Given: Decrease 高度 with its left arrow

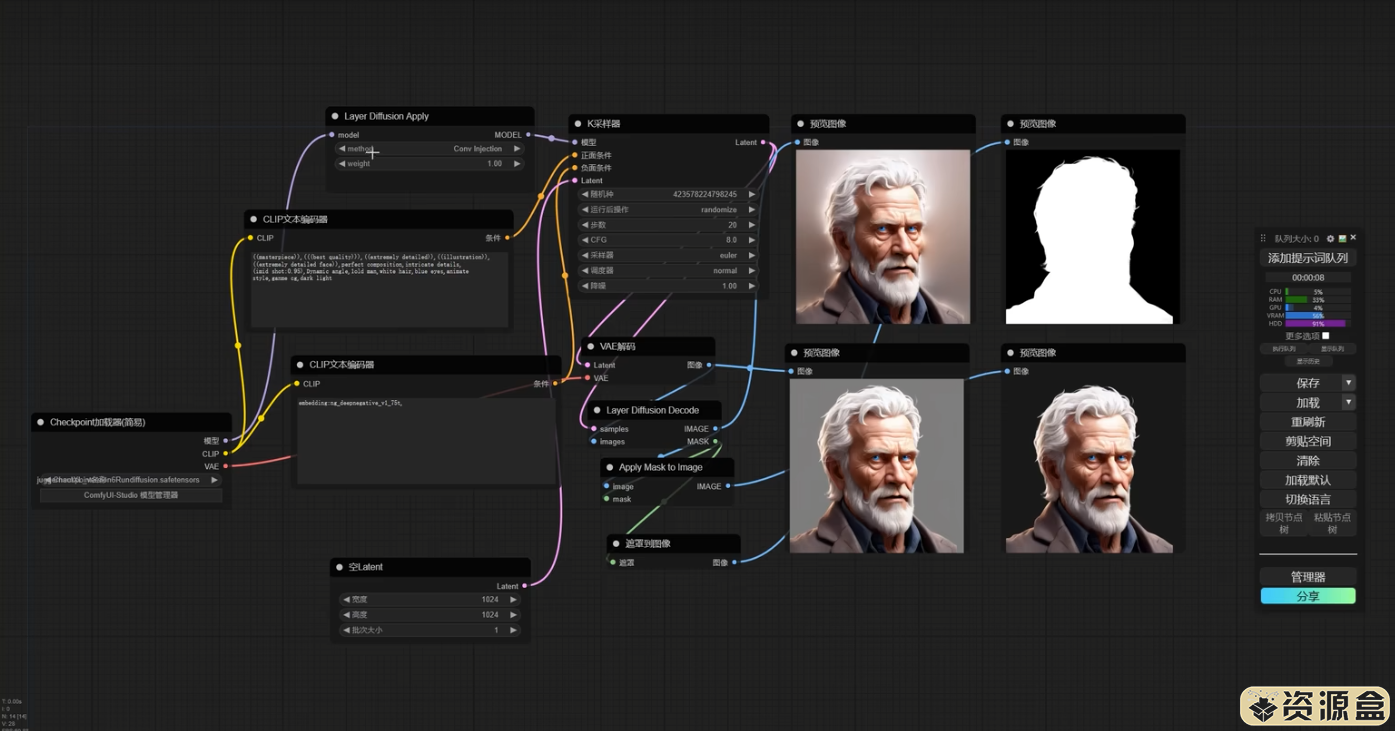Looking at the screenshot, I should 346,615.
